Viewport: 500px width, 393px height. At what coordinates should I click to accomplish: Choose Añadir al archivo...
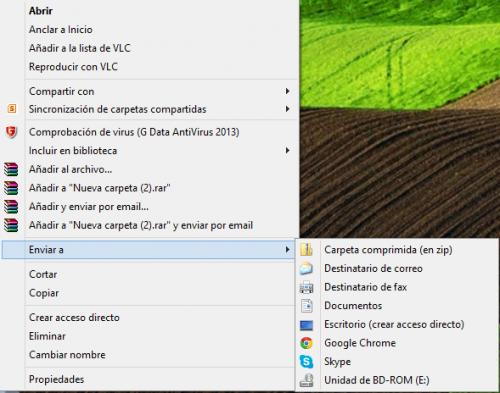click(x=71, y=169)
